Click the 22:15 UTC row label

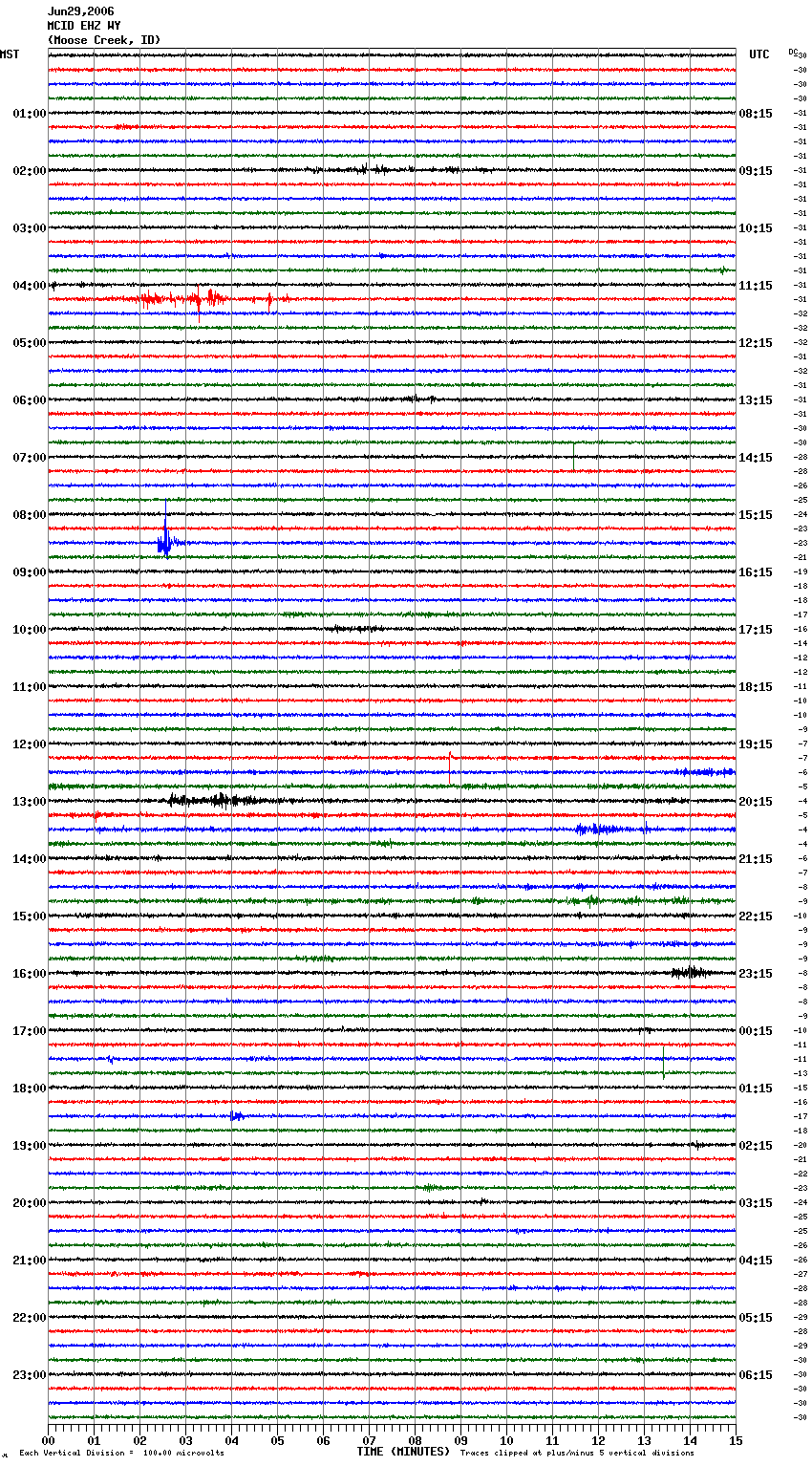point(756,916)
